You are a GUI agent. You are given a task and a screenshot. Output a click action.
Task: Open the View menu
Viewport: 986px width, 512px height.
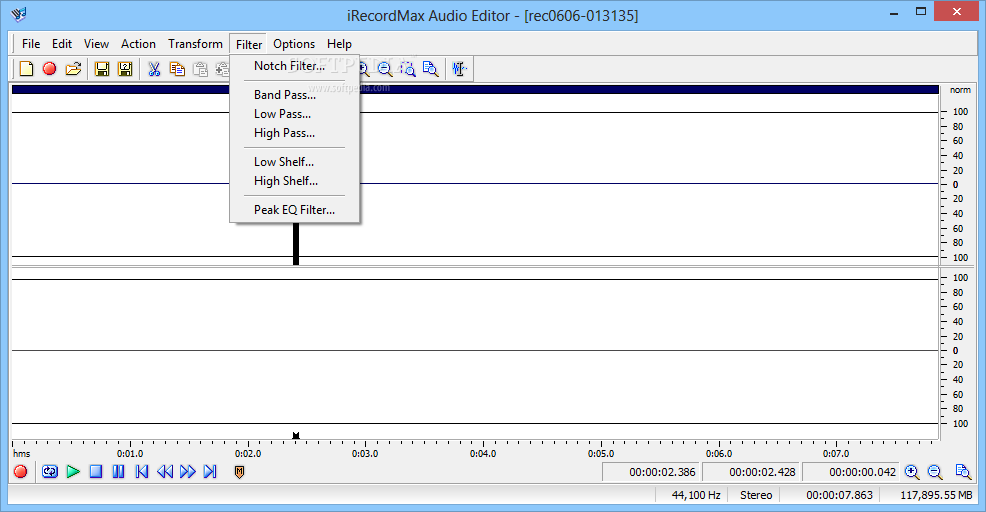coord(96,43)
